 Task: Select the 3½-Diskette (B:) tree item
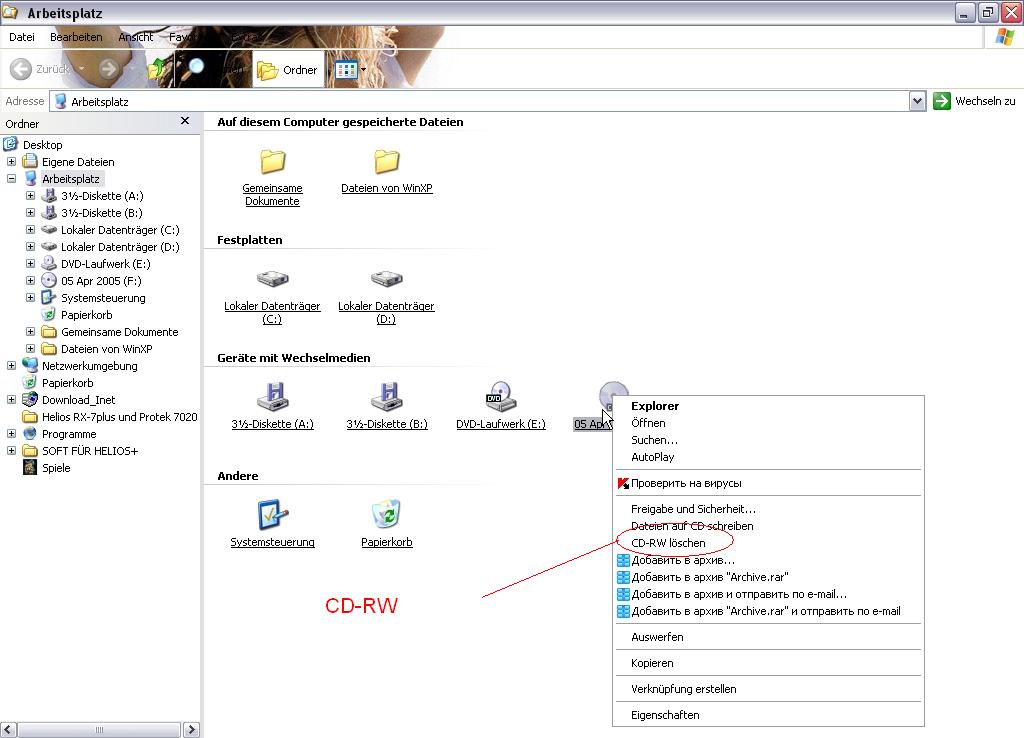point(102,213)
